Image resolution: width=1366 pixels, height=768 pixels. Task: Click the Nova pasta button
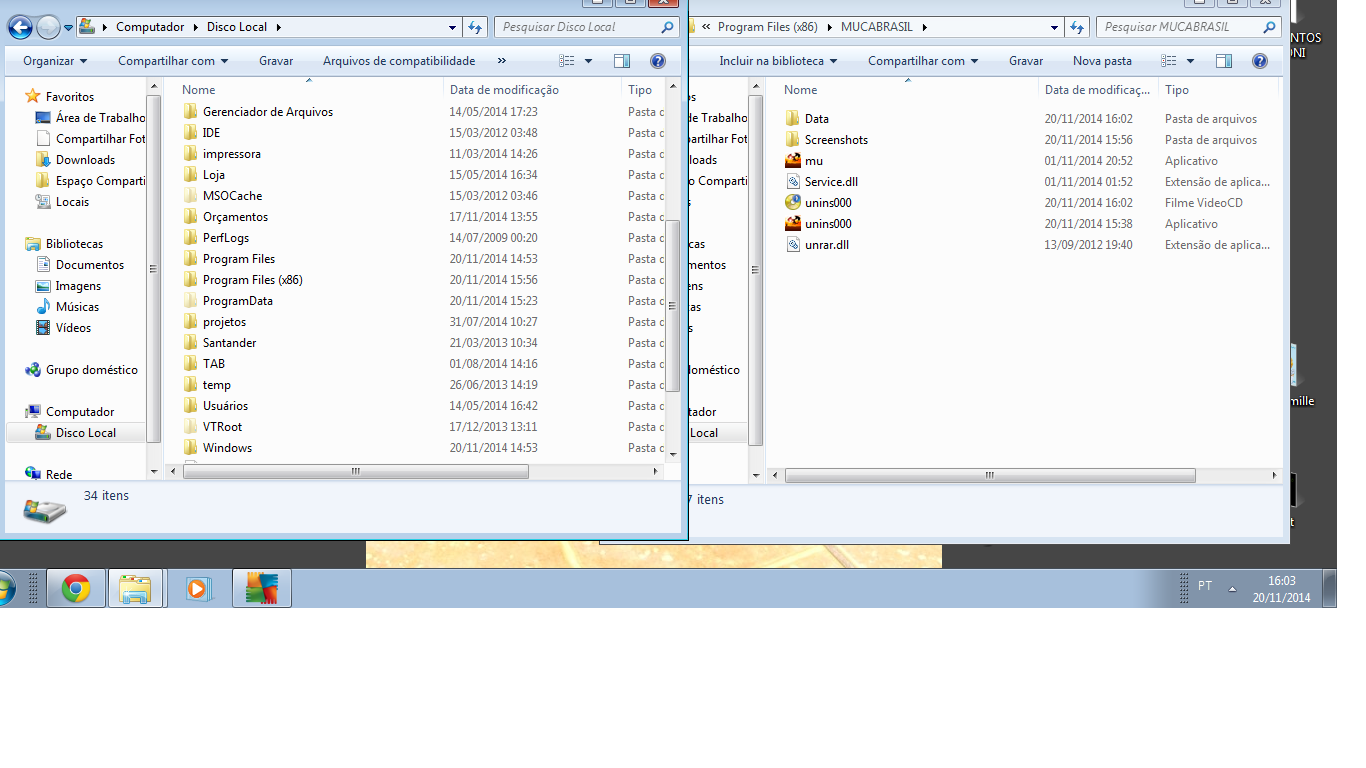pyautogui.click(x=1102, y=61)
